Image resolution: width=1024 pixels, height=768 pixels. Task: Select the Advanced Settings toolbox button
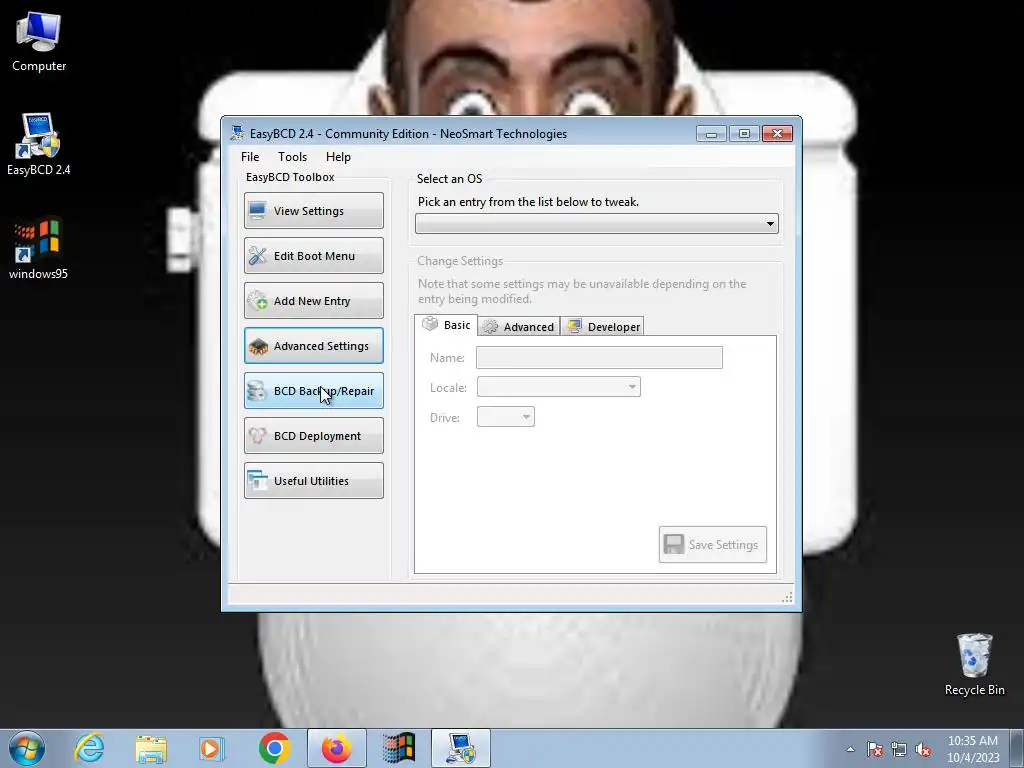coord(313,345)
